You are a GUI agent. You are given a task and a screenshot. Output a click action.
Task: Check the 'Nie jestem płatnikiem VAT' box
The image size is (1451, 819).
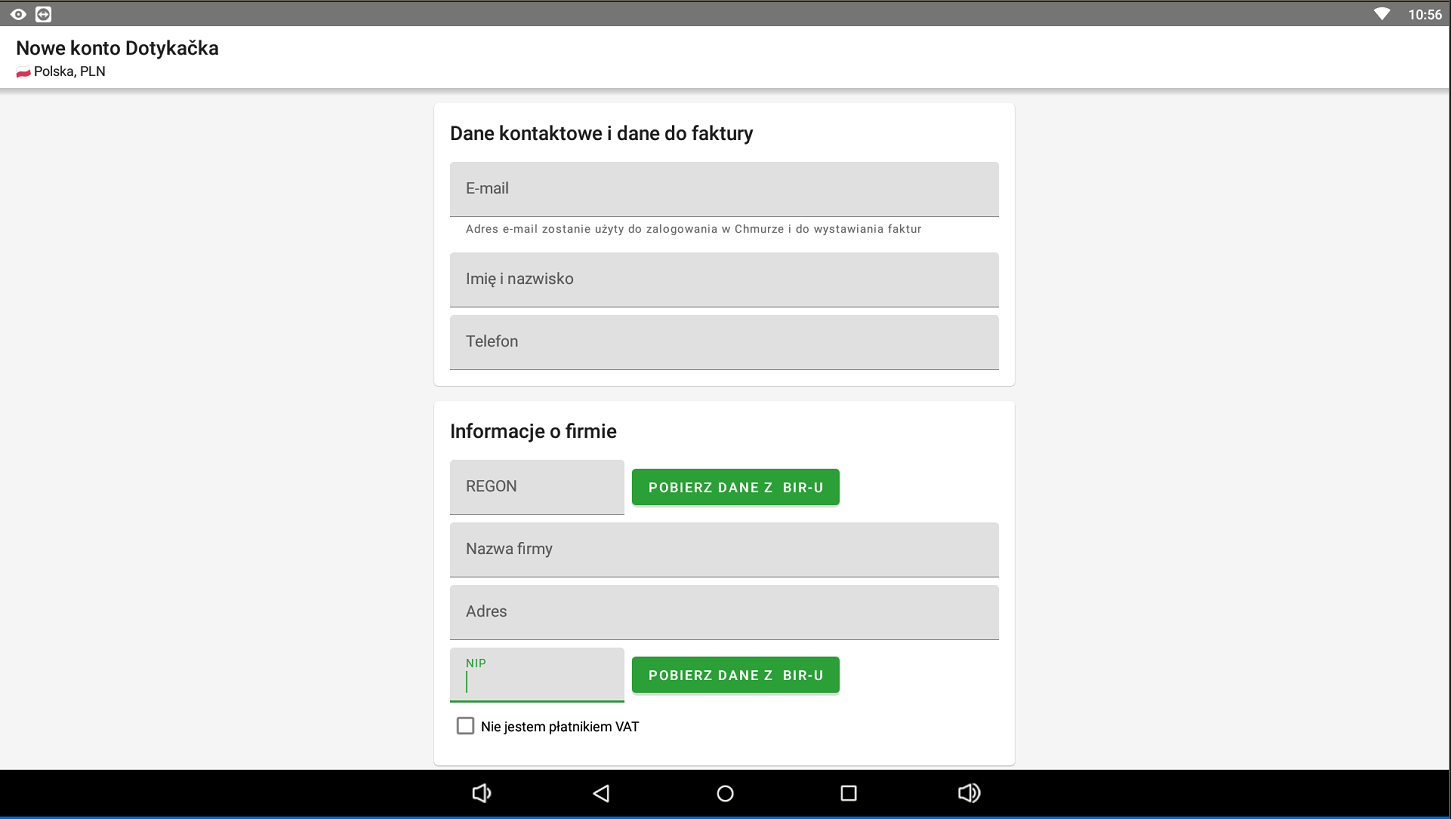[465, 726]
